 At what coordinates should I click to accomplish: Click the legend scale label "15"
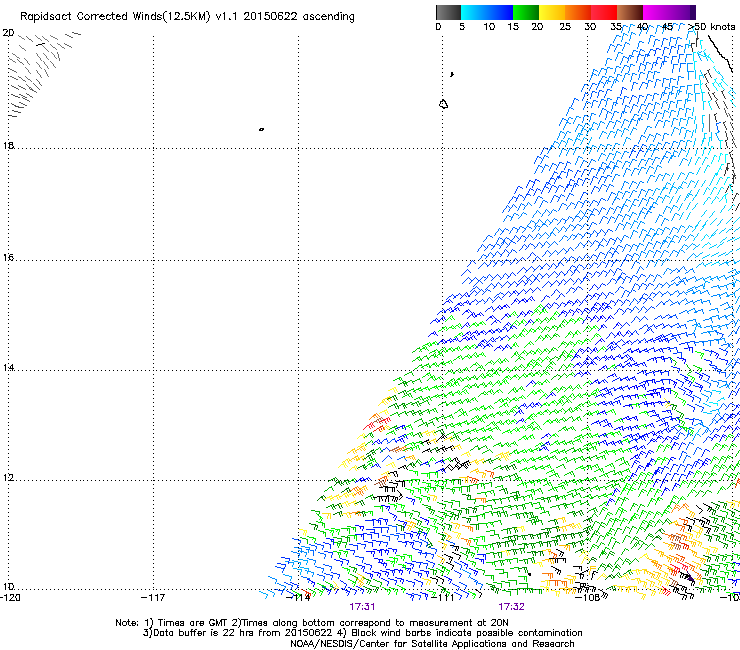[x=513, y=27]
